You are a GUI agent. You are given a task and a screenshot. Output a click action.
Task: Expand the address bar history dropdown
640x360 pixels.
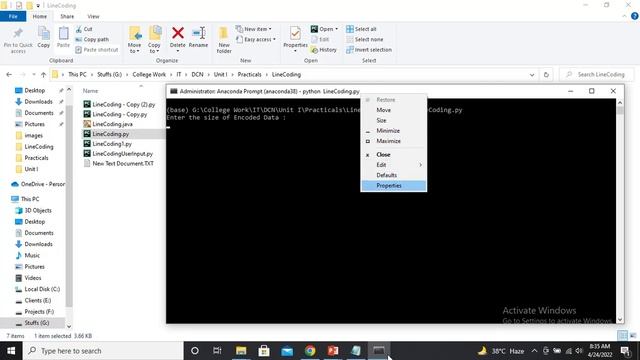532,75
